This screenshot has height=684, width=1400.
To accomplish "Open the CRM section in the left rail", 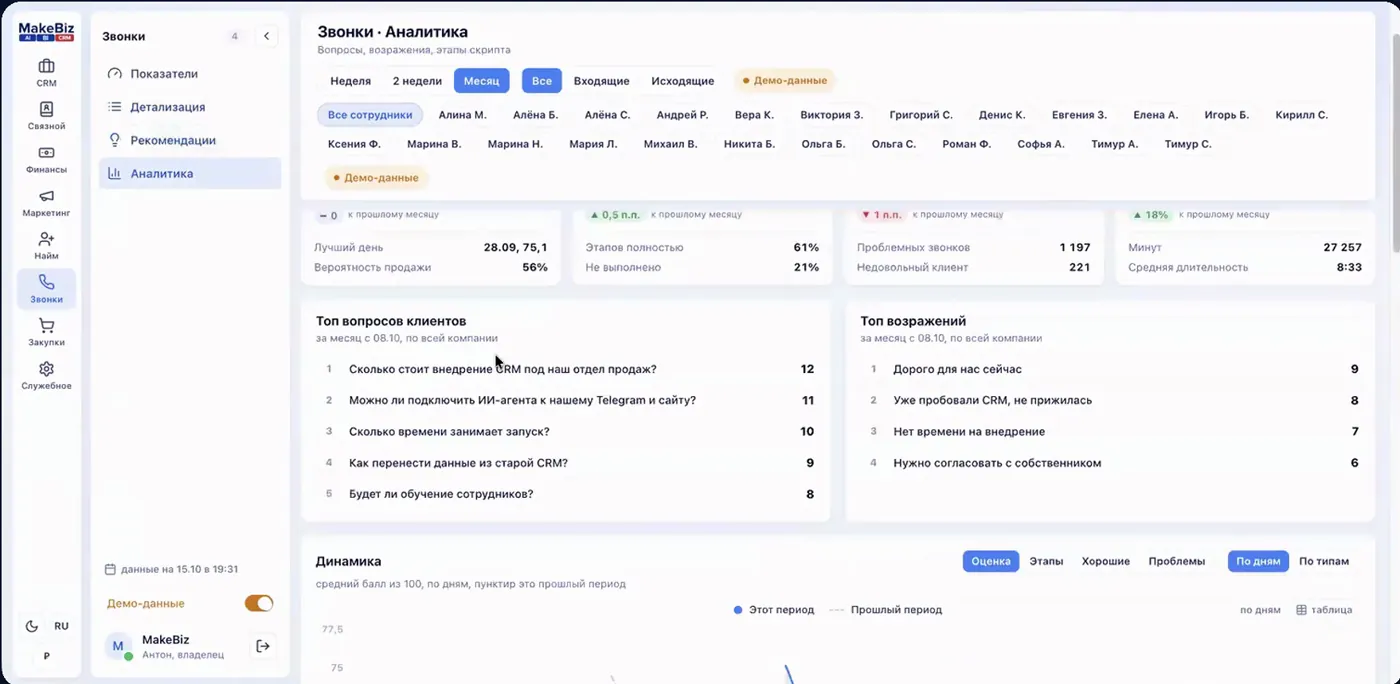I will 46,73.
